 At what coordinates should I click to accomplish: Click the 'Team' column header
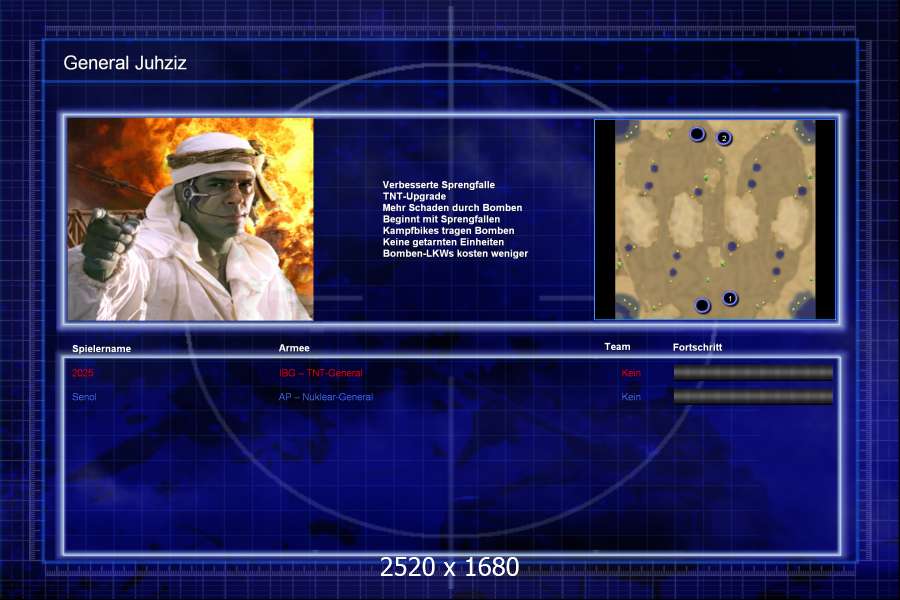pyautogui.click(x=617, y=347)
